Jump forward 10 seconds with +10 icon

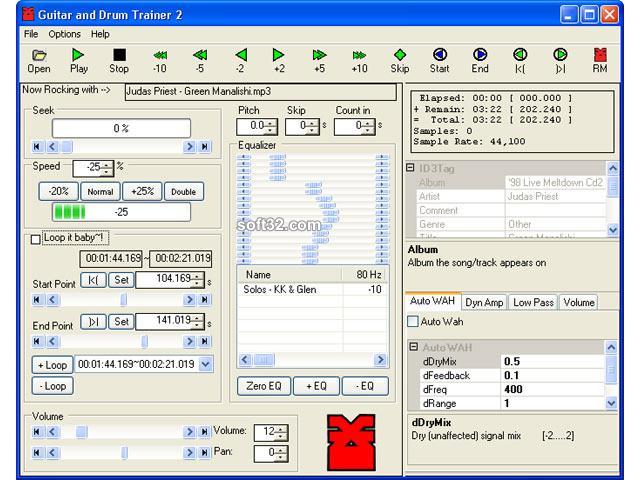coord(359,61)
